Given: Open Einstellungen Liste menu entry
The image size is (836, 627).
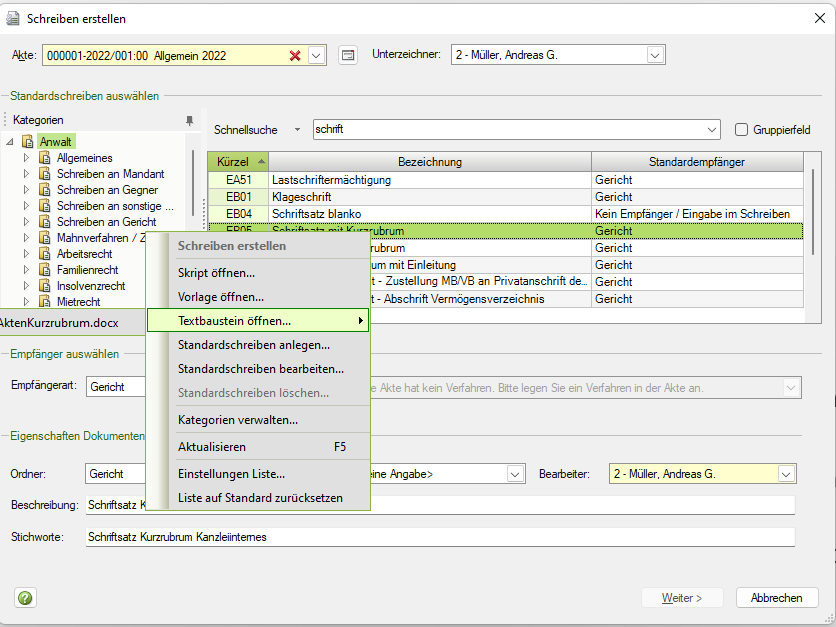Looking at the screenshot, I should (258, 474).
